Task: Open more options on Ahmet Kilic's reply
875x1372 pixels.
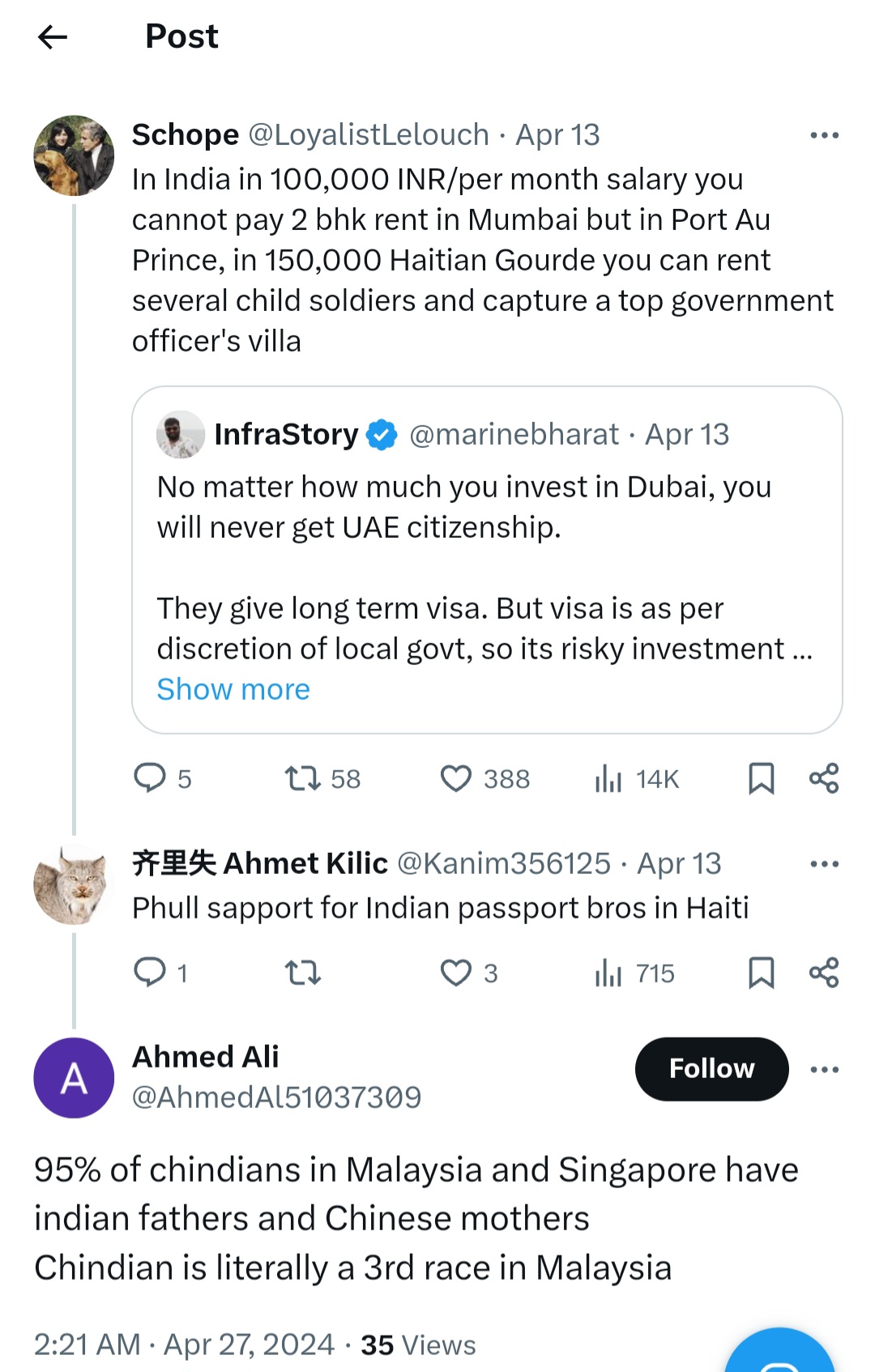Action: 824,864
